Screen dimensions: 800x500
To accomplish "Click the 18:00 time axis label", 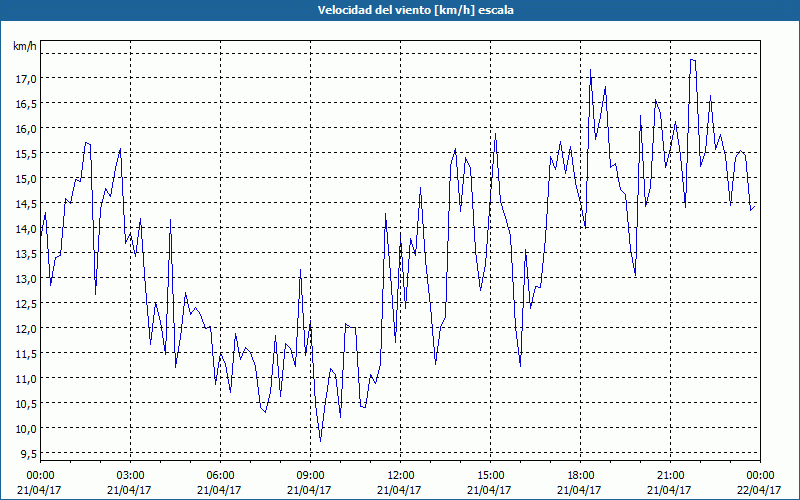I will click(581, 475).
